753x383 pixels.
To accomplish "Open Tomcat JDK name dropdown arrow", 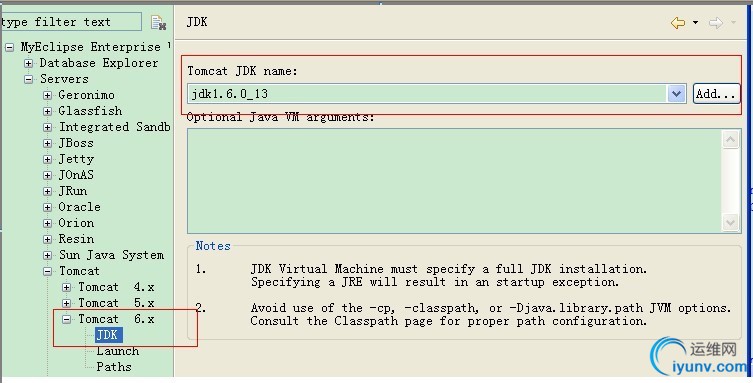I will [x=676, y=94].
